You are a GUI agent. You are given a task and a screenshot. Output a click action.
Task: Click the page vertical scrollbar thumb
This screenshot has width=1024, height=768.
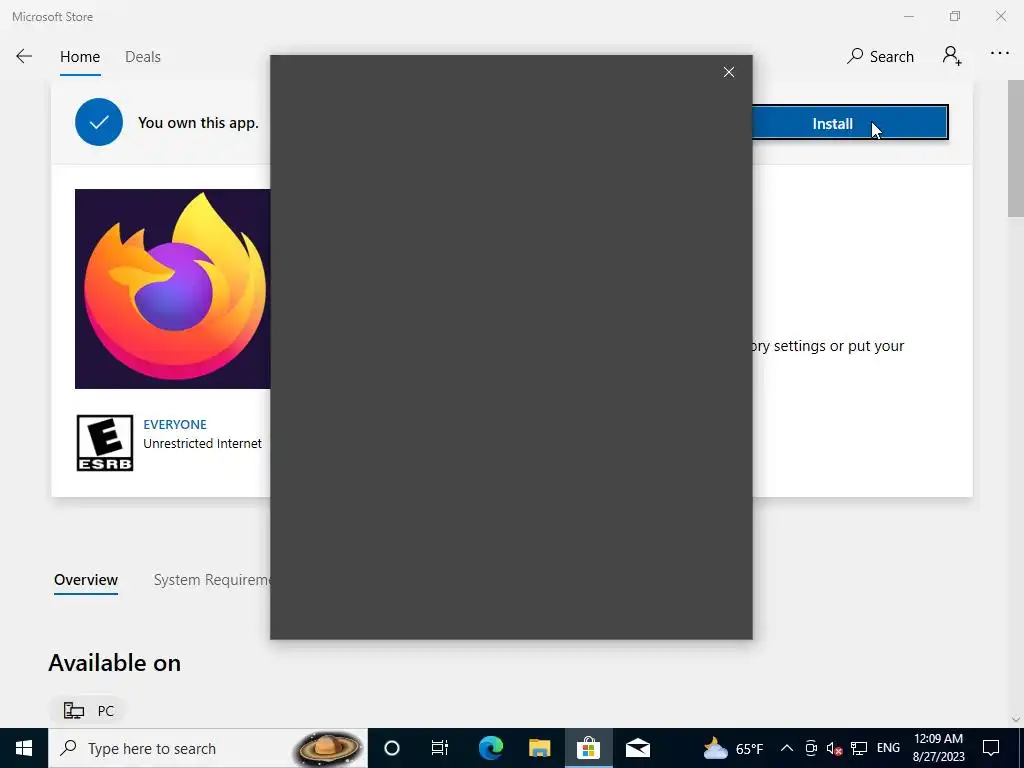(1016, 148)
